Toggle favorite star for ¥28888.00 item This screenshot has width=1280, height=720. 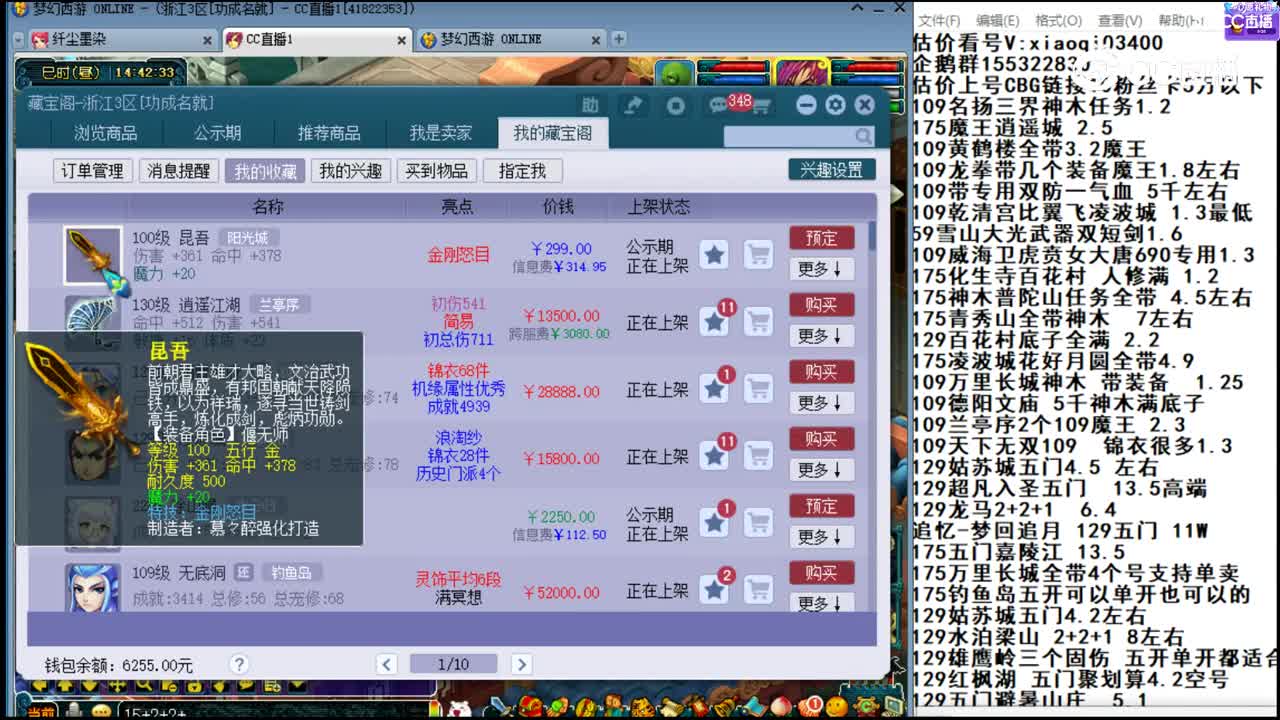(714, 389)
